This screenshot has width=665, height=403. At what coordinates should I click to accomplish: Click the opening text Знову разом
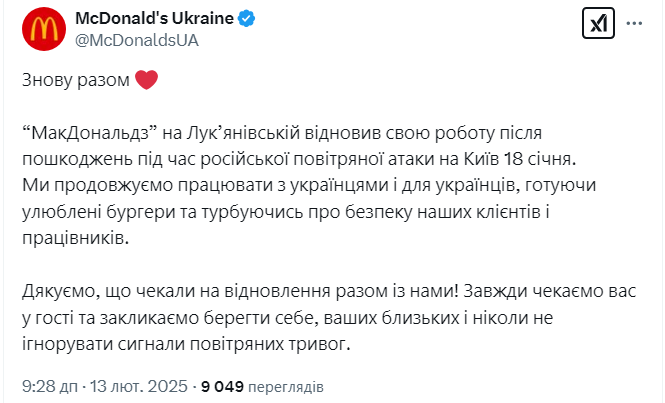pos(75,82)
